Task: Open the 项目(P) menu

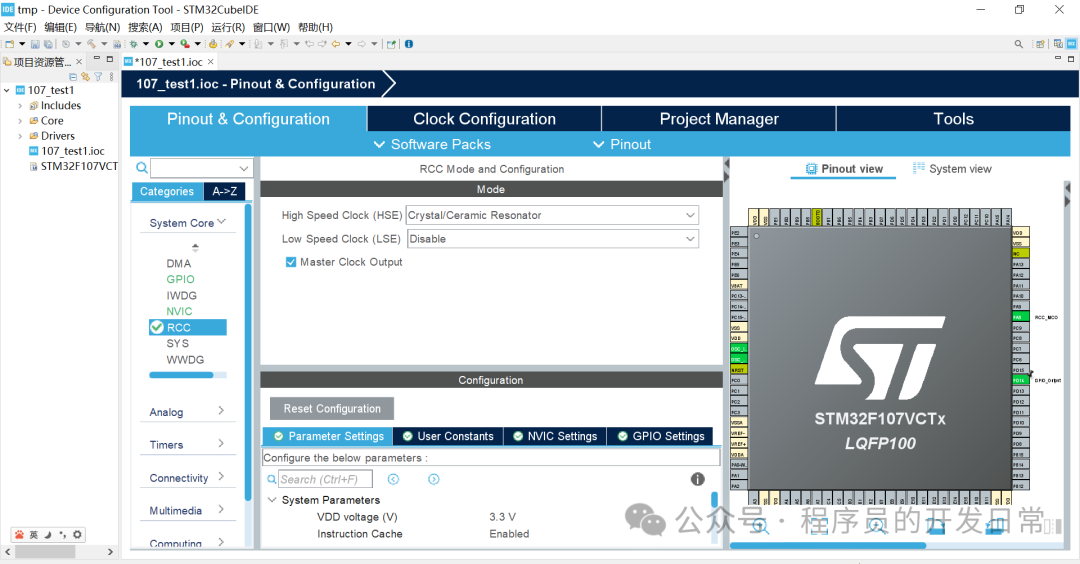Action: [187, 28]
